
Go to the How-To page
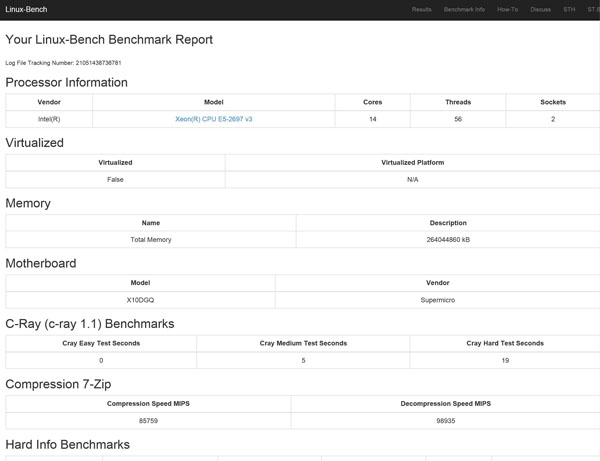(x=507, y=9)
